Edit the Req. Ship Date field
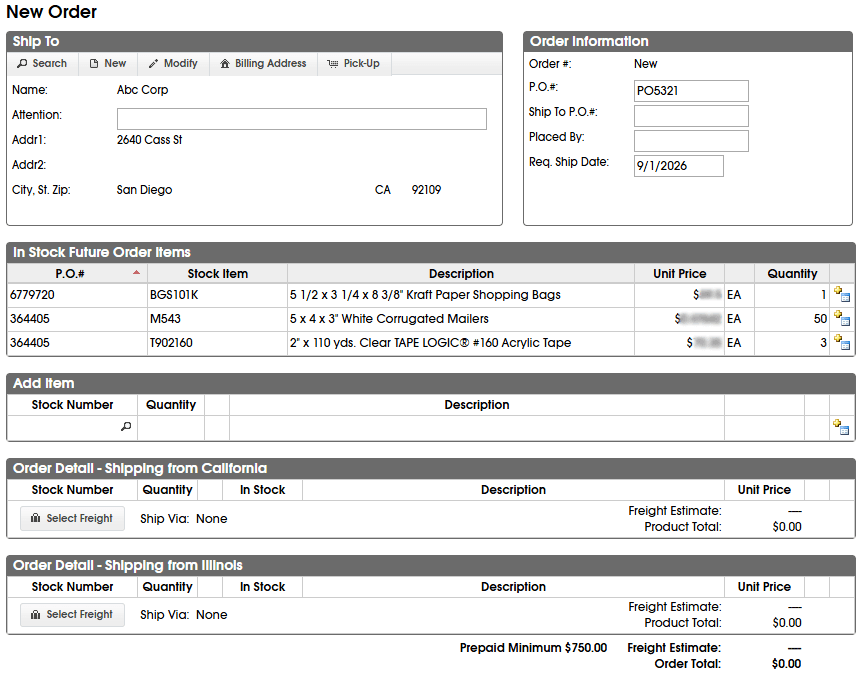The width and height of the screenshot is (864, 676). tap(678, 166)
